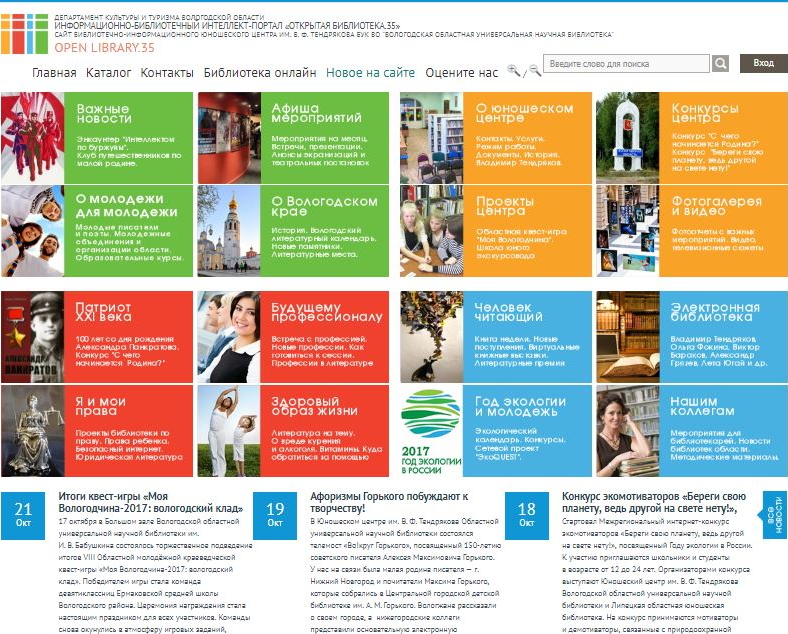
Task: Click the О юношеском центре library thumbnail
Action: [432, 138]
